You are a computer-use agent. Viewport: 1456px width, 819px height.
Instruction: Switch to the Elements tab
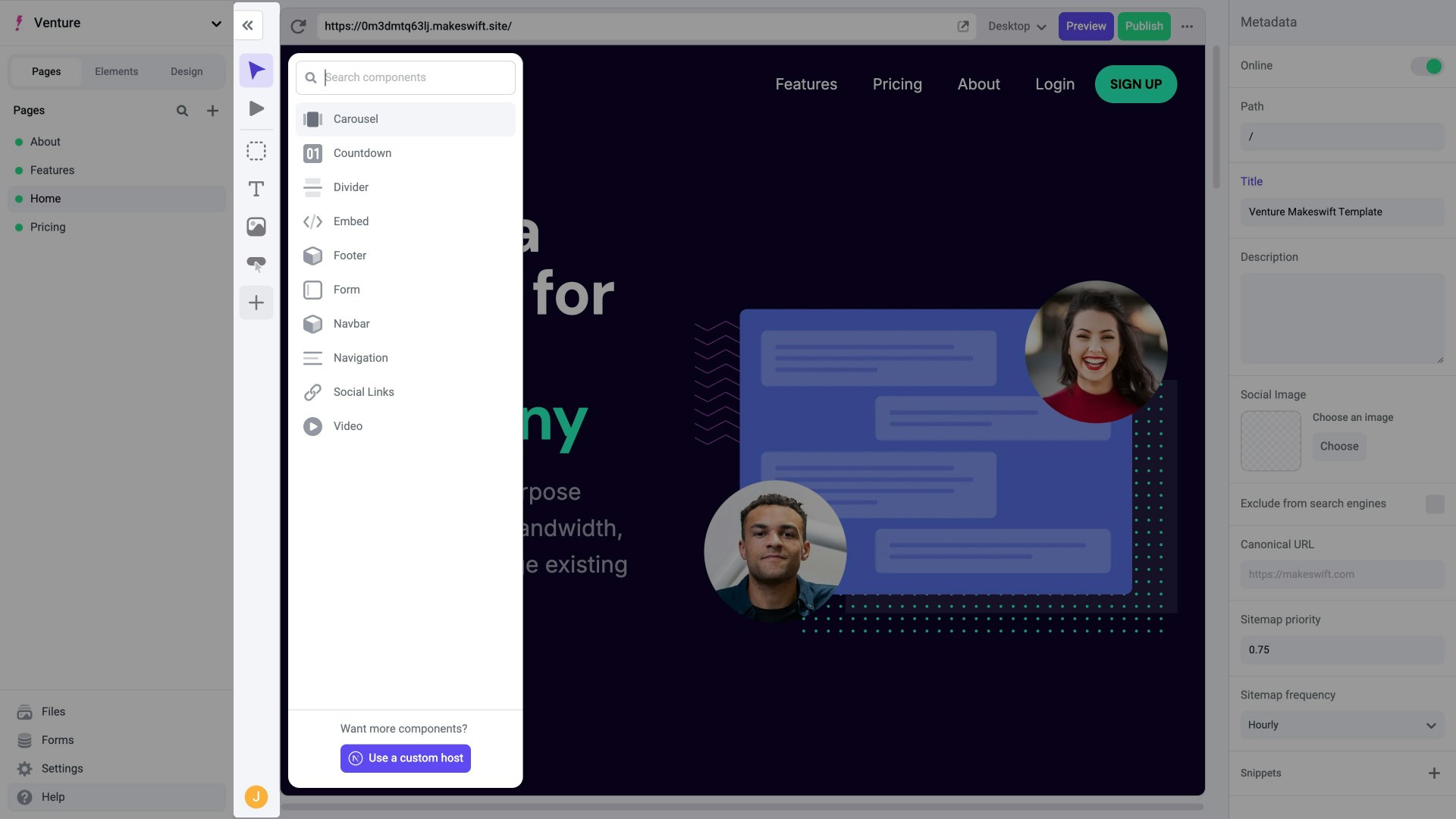tap(116, 71)
